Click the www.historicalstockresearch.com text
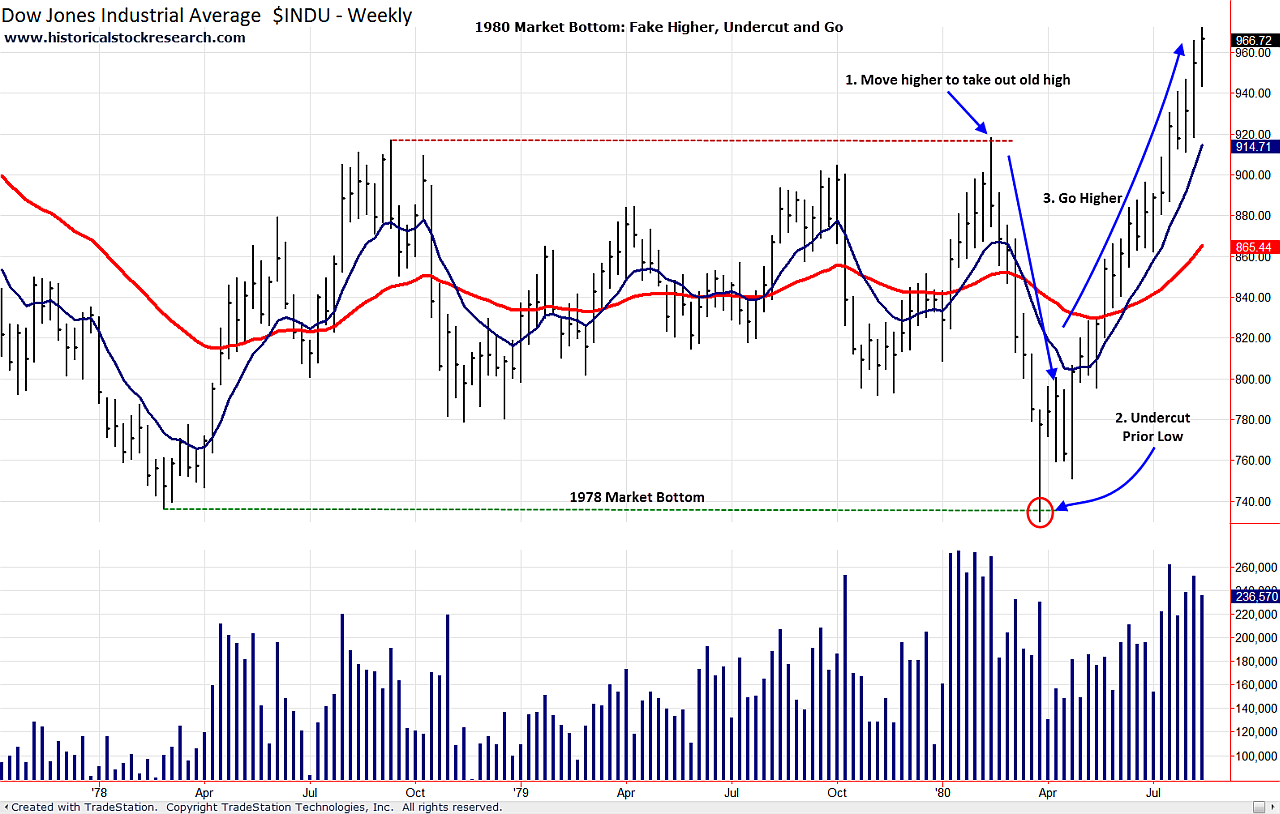Screen dimensions: 1280x814 (125, 37)
